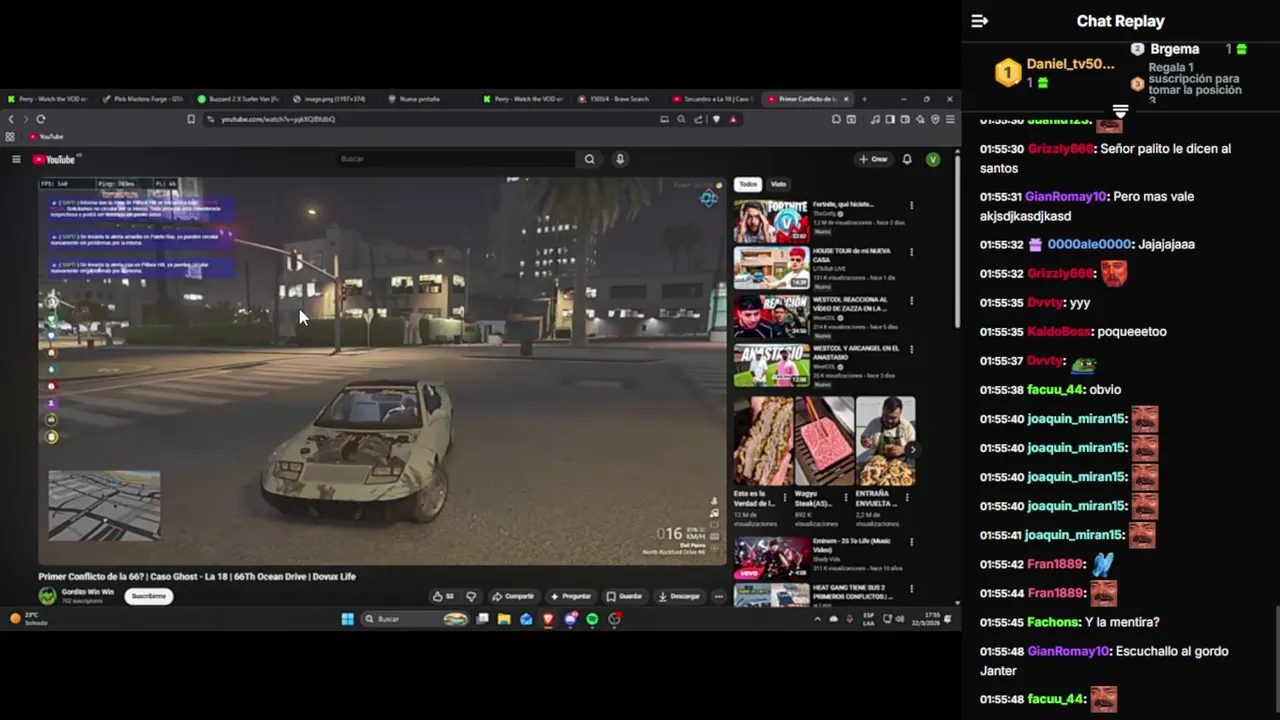The image size is (1280, 720).
Task: Click the ESP LAA language indicator
Action: 869,619
